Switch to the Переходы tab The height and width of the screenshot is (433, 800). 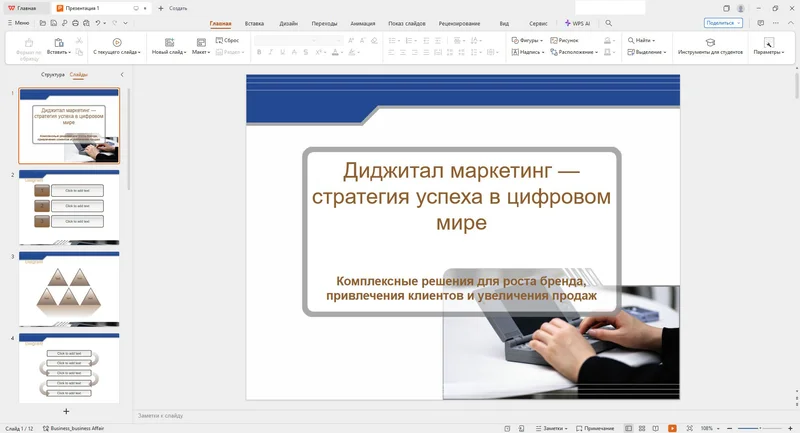click(324, 23)
